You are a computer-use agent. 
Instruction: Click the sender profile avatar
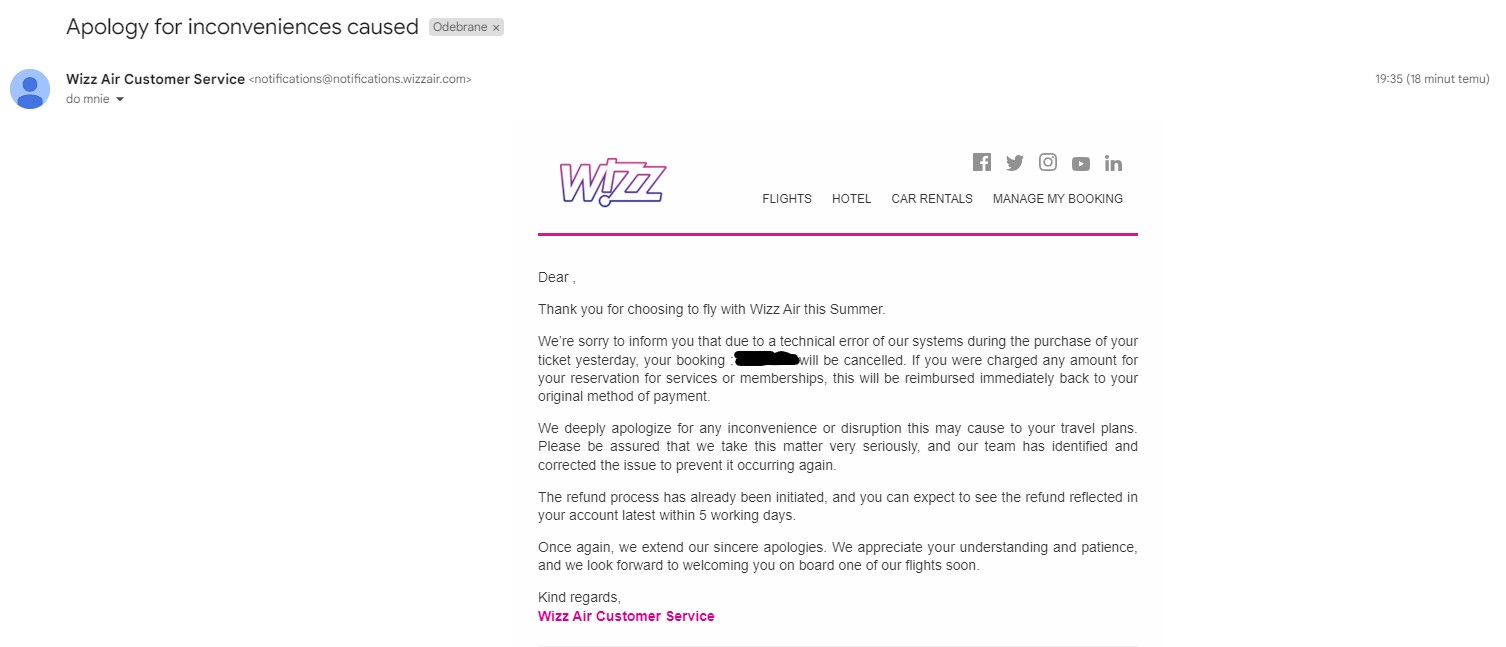point(30,89)
